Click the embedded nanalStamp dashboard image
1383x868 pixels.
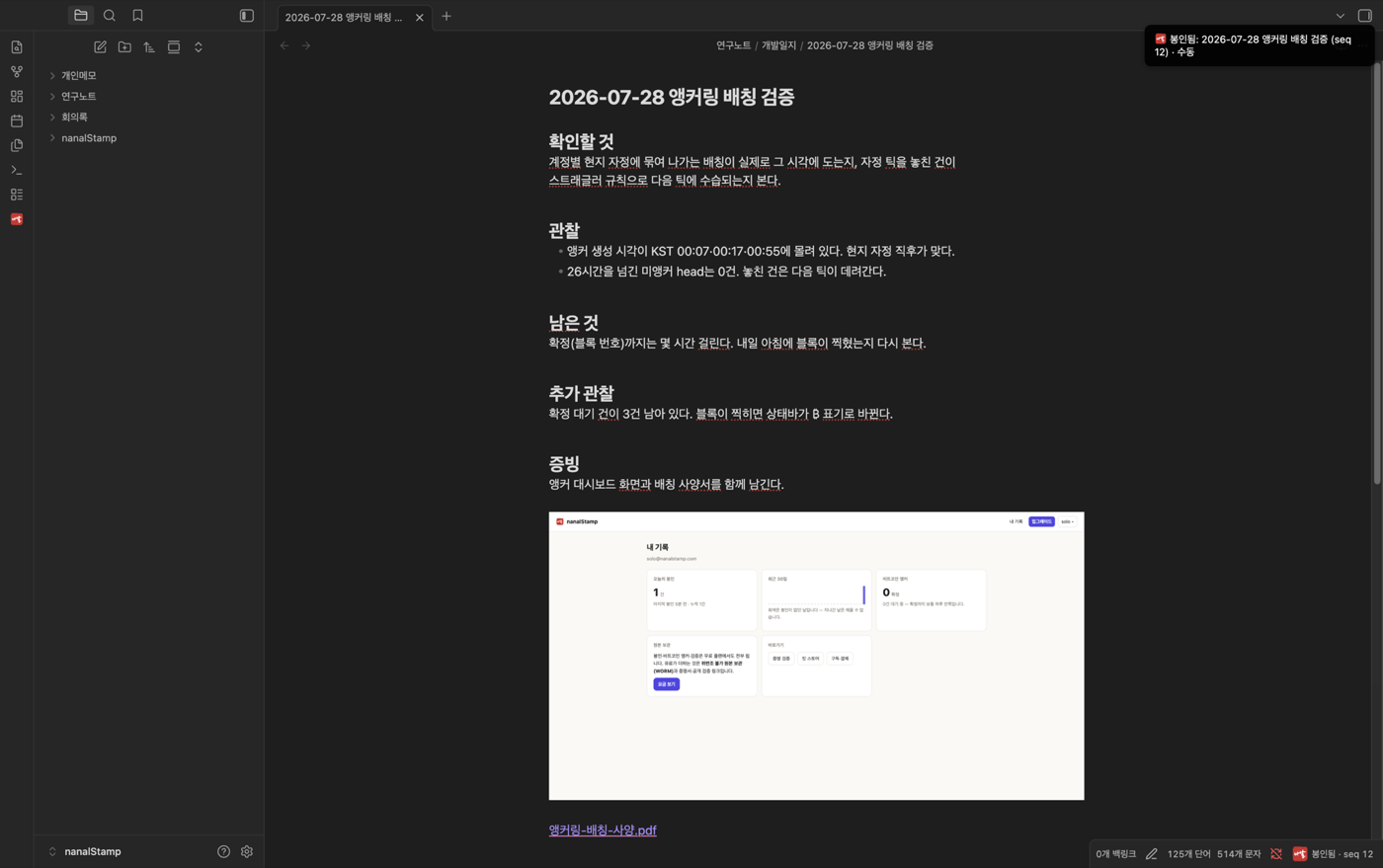tap(816, 656)
